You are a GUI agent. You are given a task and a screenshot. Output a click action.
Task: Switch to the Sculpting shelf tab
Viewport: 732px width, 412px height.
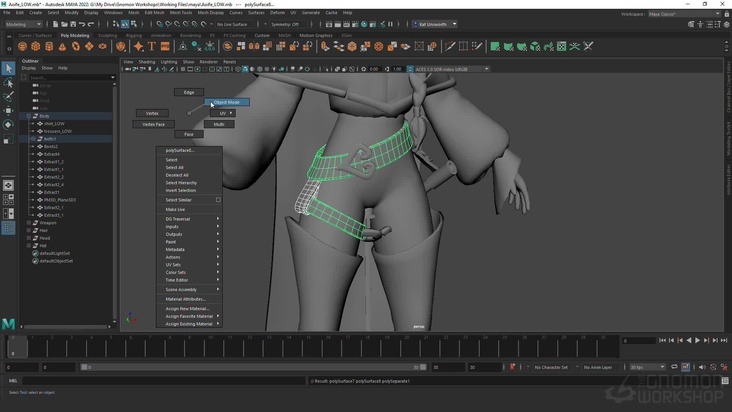click(x=107, y=35)
